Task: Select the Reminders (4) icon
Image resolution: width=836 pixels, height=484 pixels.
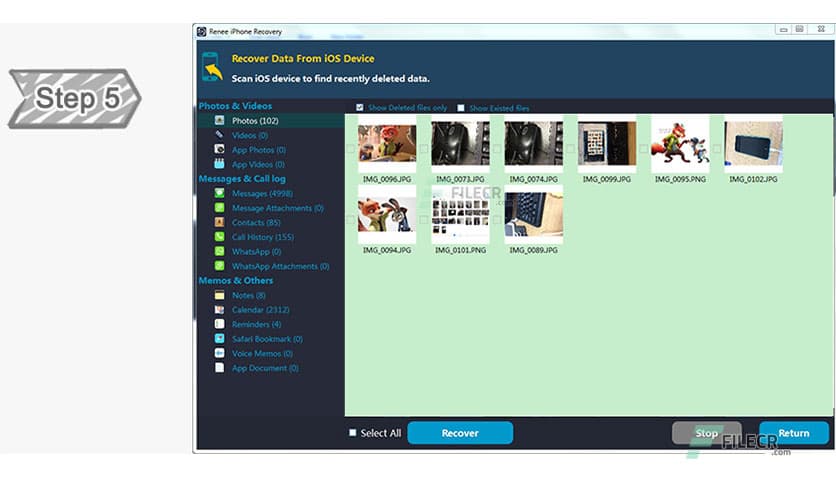Action: [x=219, y=324]
